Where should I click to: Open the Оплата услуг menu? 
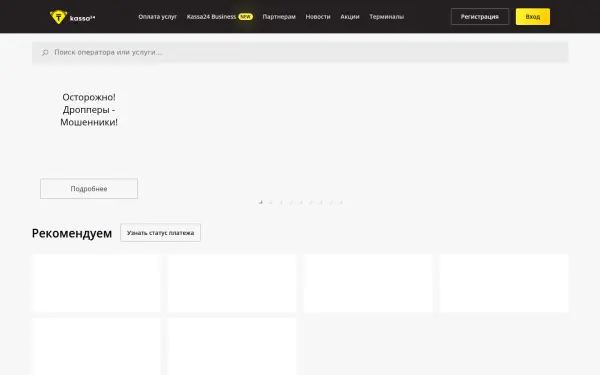click(x=157, y=17)
